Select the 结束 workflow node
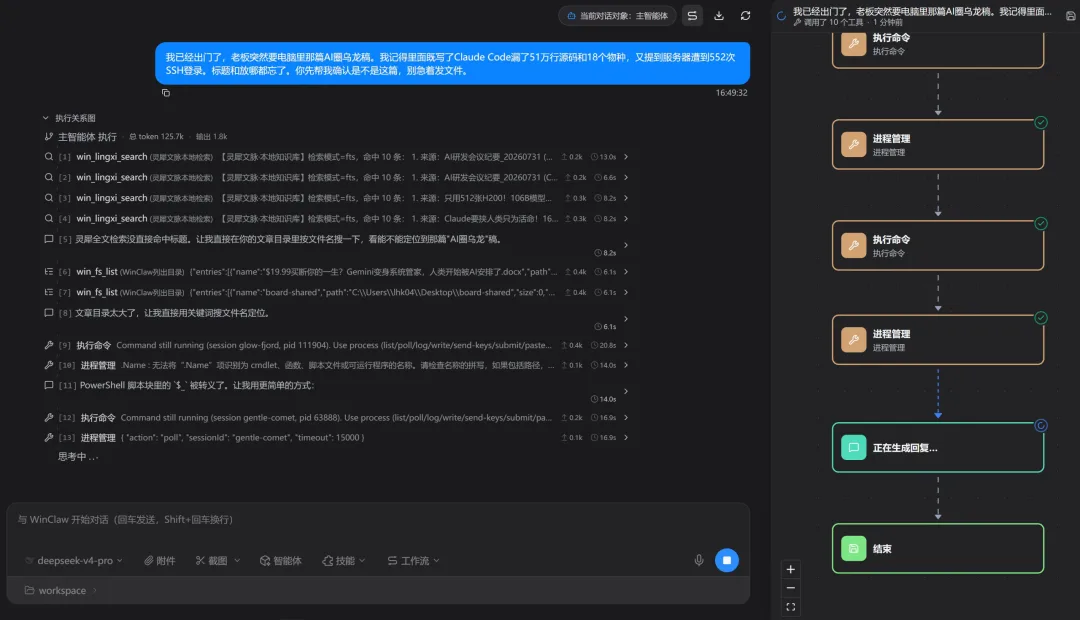Viewport: 1080px width, 620px height. click(937, 548)
